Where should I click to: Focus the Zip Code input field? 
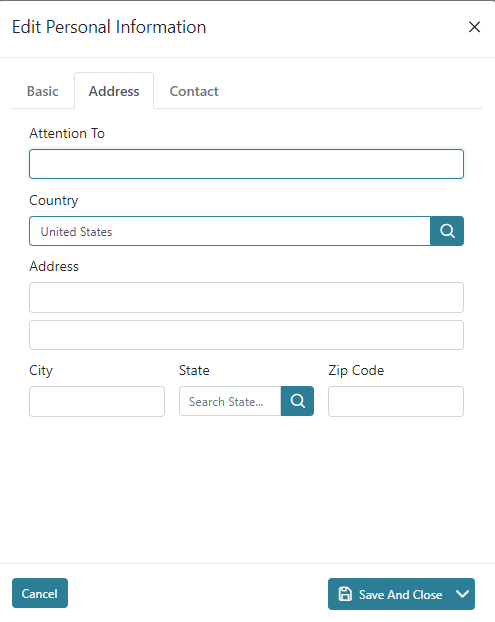click(x=396, y=401)
